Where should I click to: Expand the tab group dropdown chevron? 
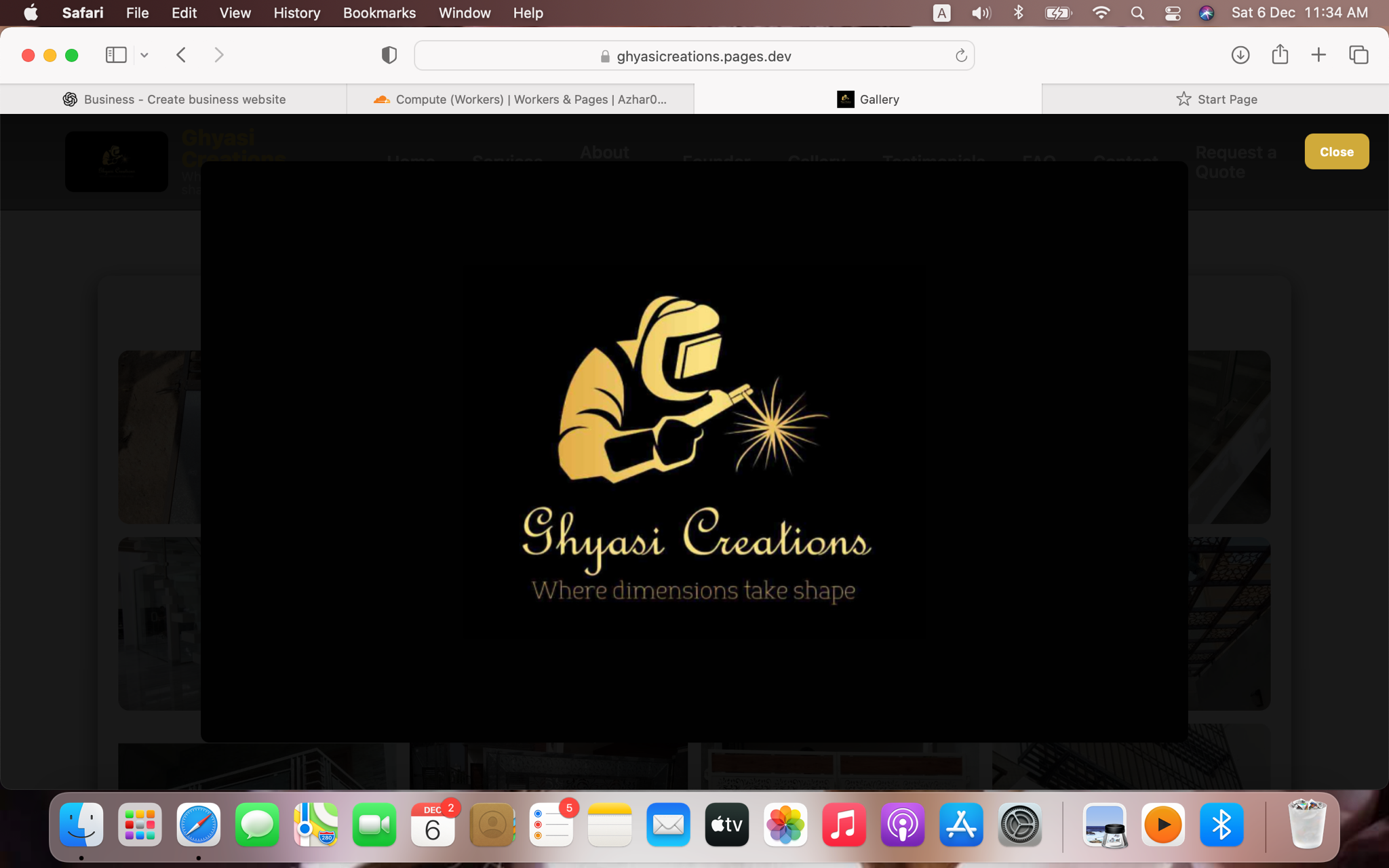(x=144, y=55)
